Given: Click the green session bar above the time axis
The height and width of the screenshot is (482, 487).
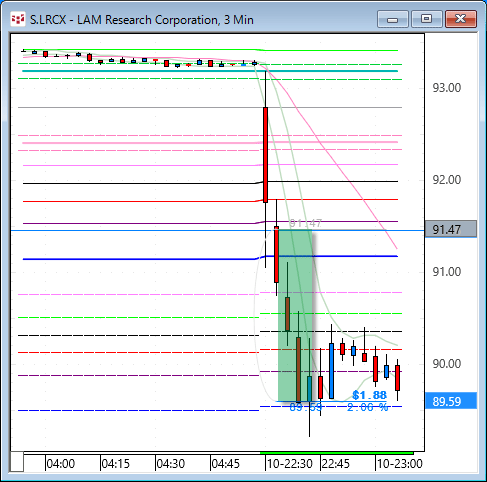Looking at the screenshot, I should 337,453.
